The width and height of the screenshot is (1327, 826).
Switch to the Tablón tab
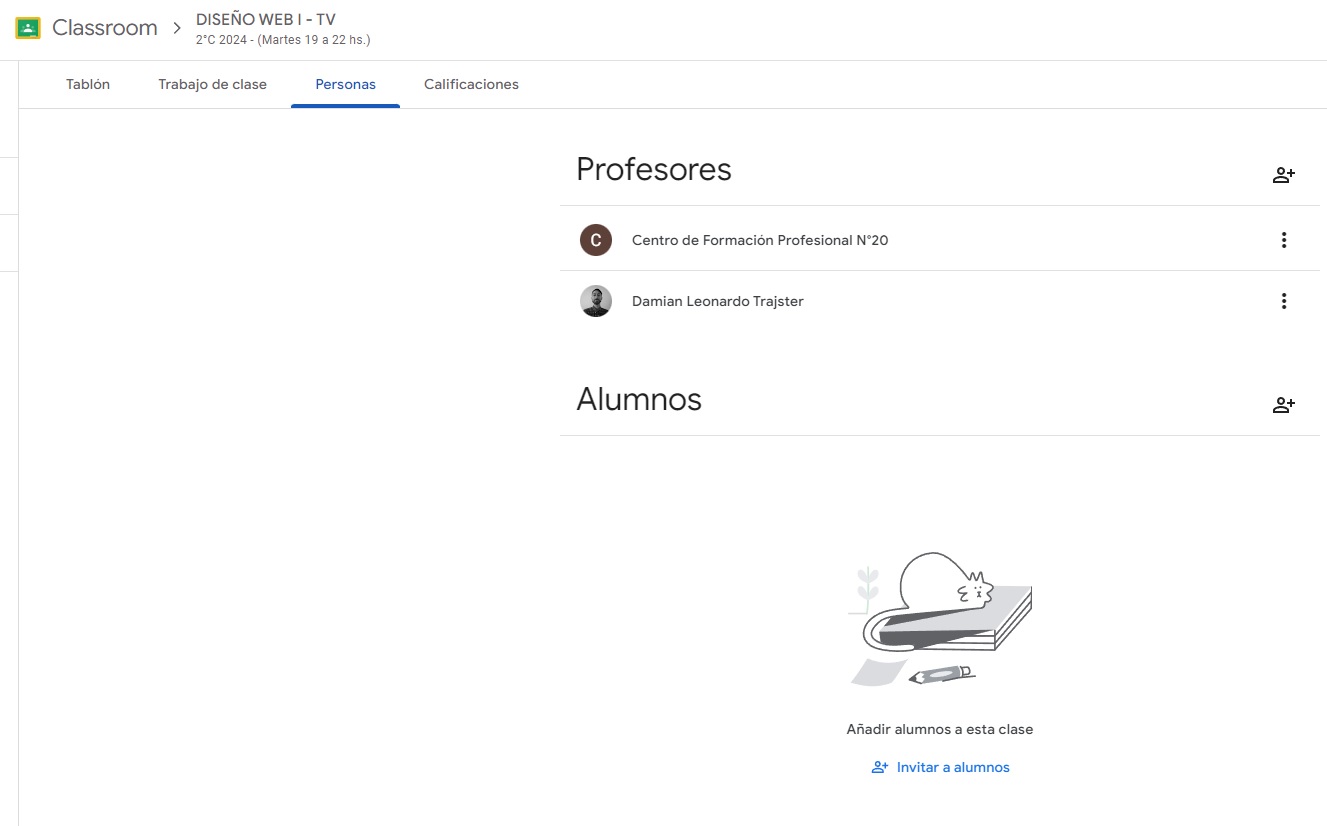[x=88, y=85]
